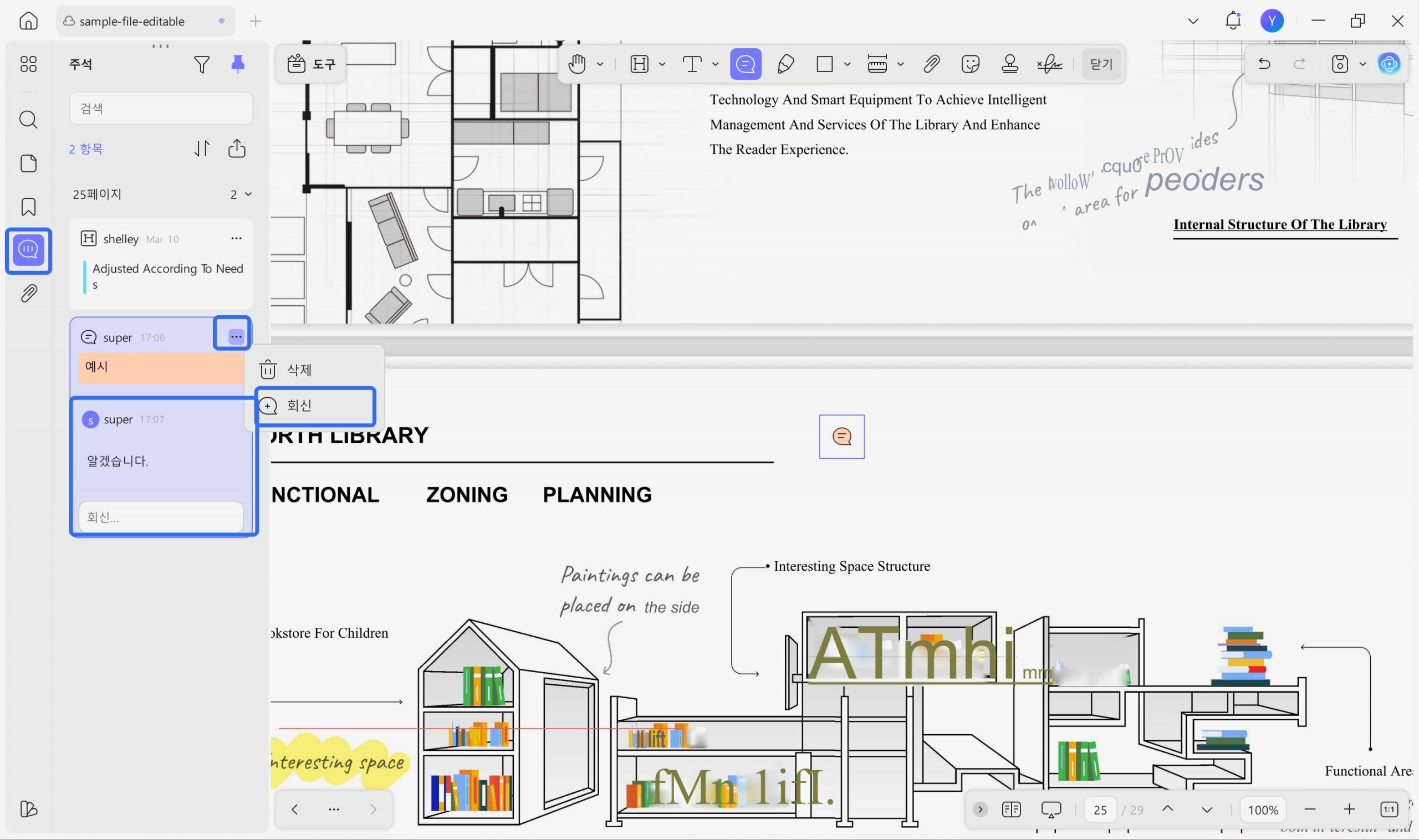
Task: Click the signature tool icon
Action: 1049,64
